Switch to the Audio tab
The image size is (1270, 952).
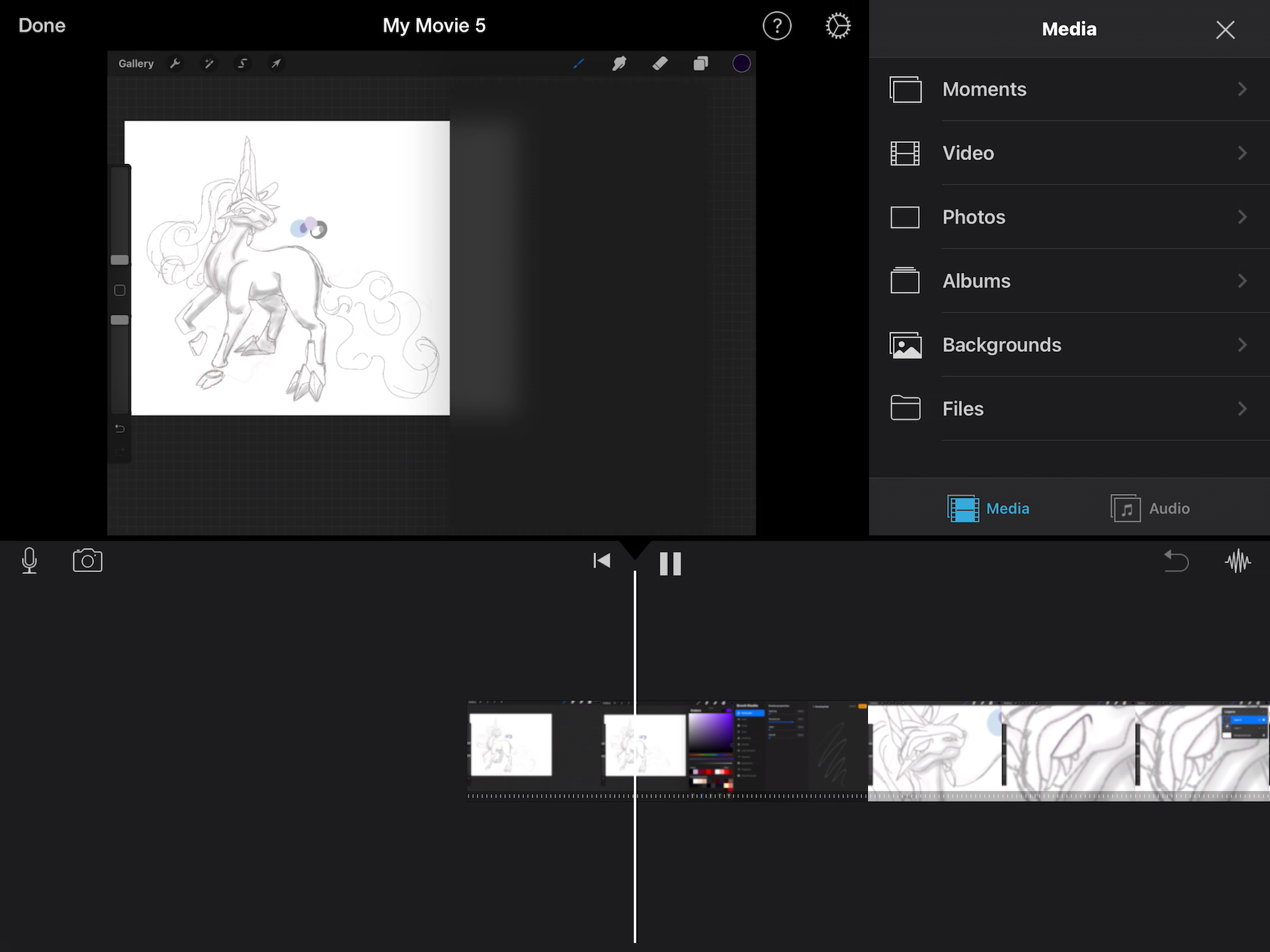pyautogui.click(x=1150, y=508)
